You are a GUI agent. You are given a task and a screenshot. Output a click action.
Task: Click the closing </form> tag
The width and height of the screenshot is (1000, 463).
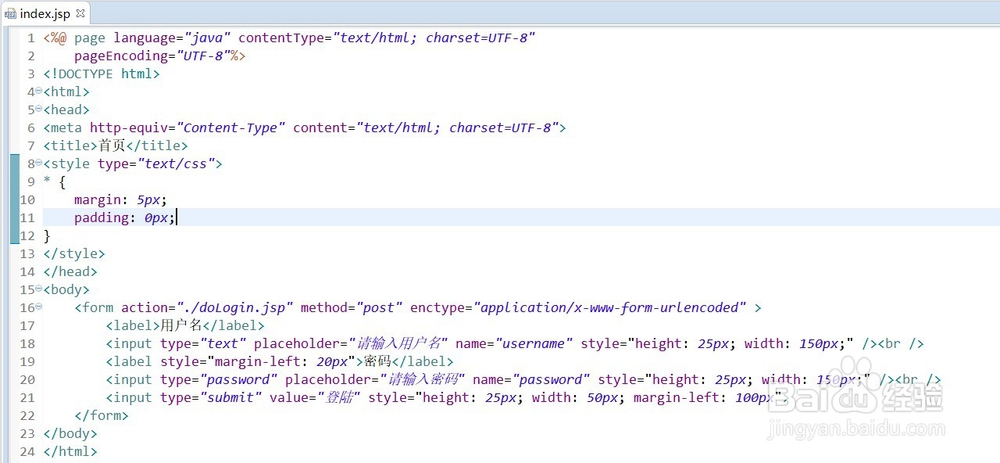click(101, 415)
